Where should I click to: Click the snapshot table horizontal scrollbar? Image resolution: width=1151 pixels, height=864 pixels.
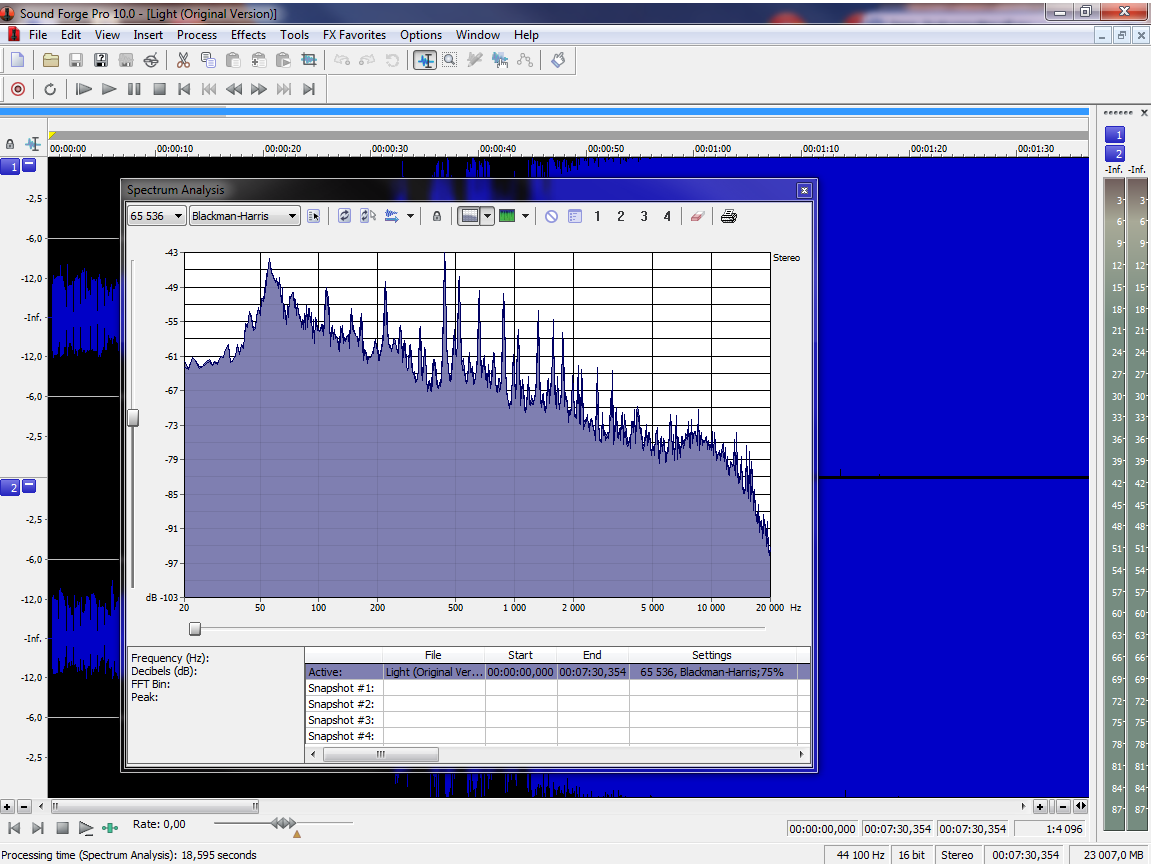tap(381, 755)
